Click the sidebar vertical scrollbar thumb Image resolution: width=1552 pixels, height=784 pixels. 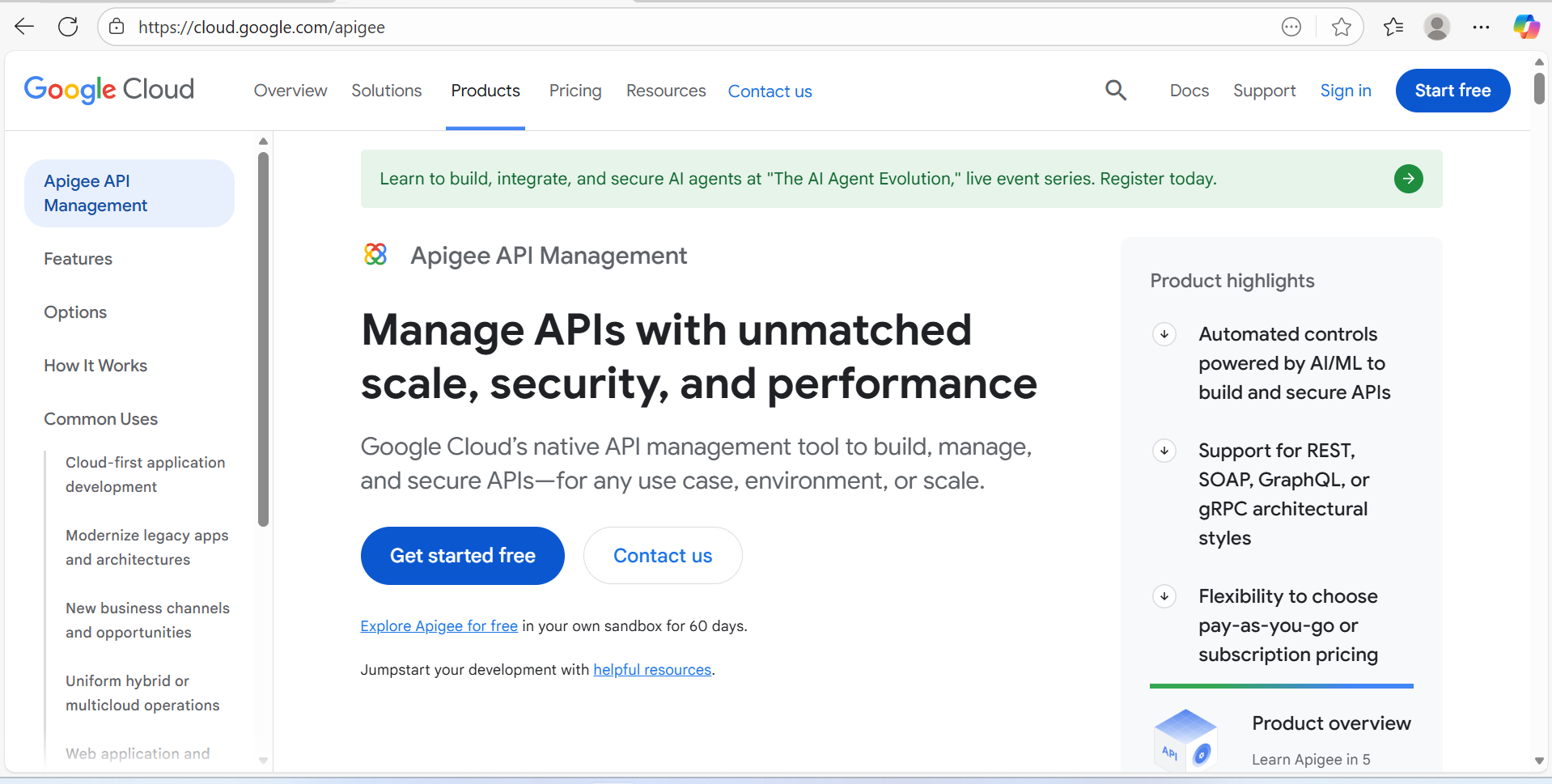click(x=263, y=340)
